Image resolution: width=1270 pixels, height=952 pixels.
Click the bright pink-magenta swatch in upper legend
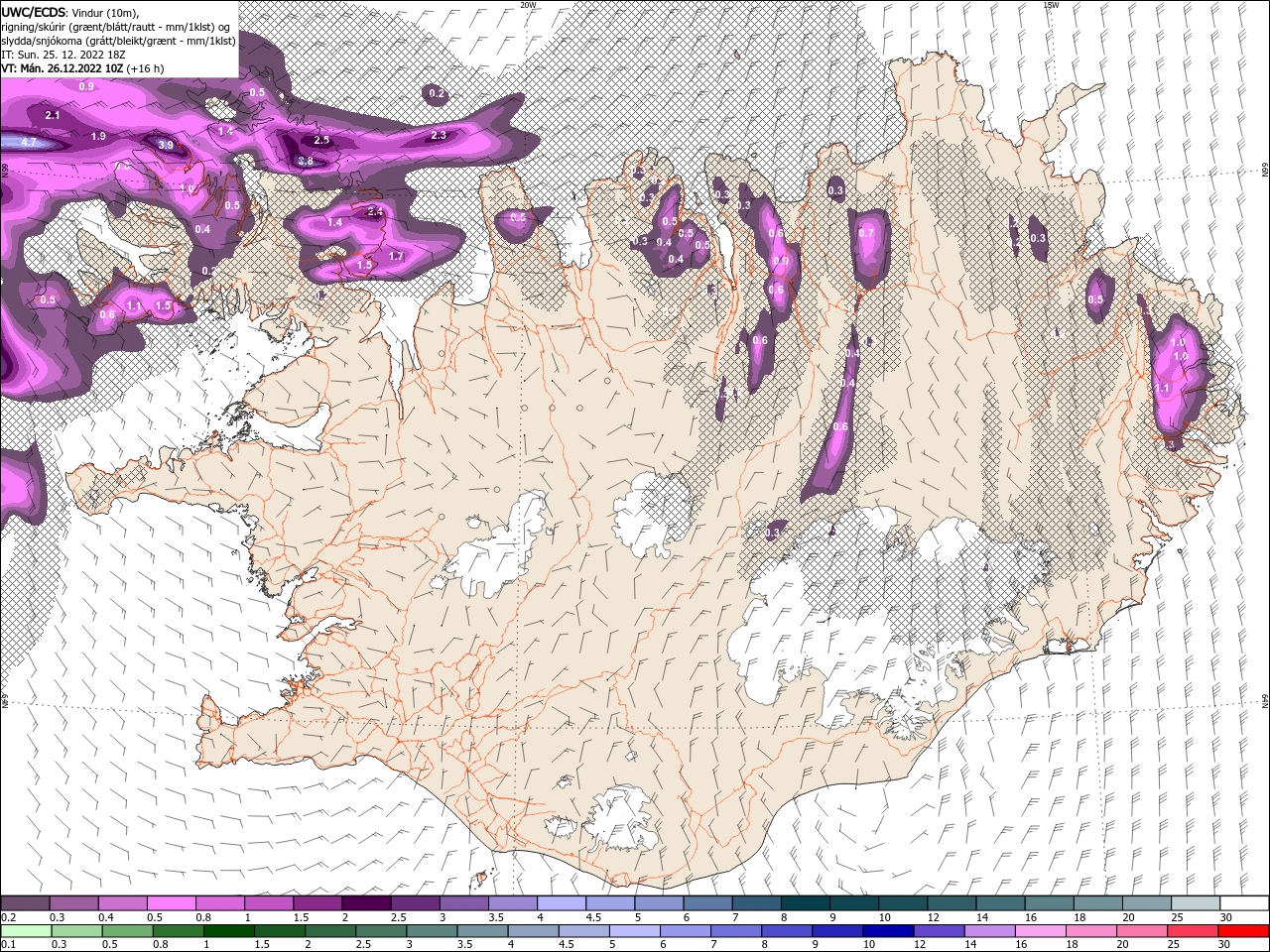(x=171, y=903)
